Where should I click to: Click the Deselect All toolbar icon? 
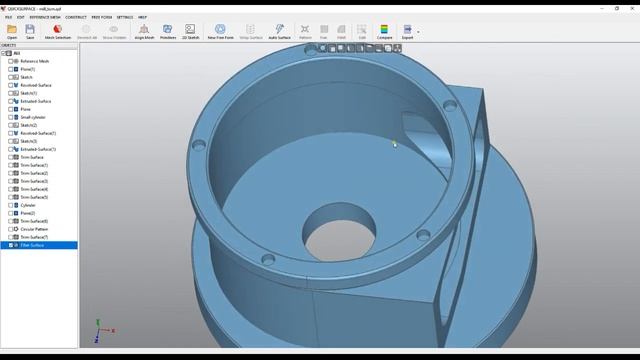(87, 29)
